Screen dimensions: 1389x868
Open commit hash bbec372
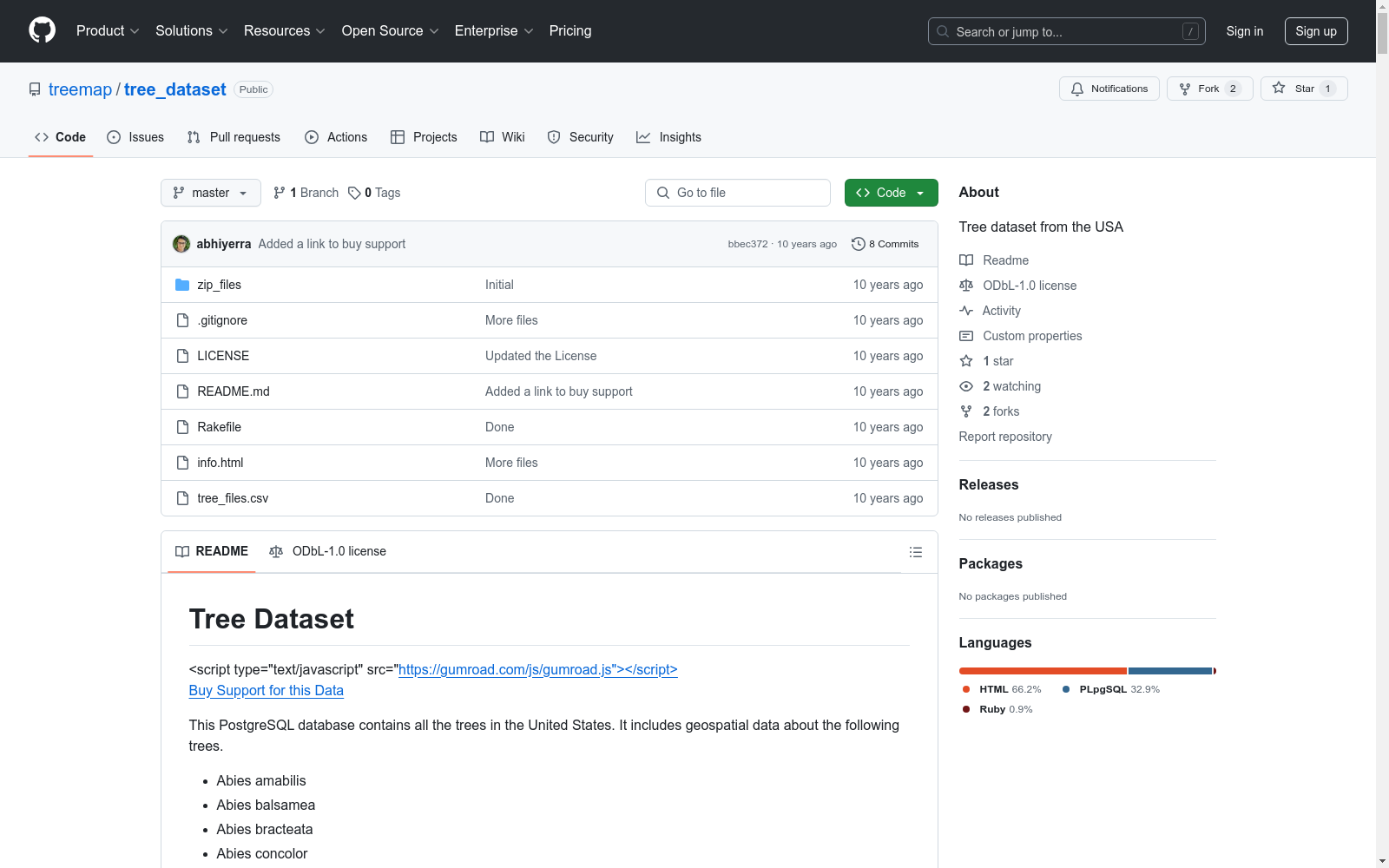point(748,244)
